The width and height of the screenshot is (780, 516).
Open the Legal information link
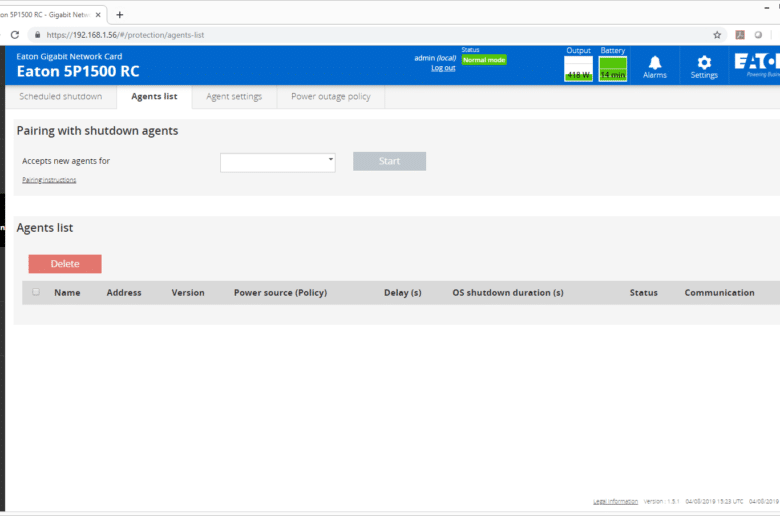coord(615,501)
